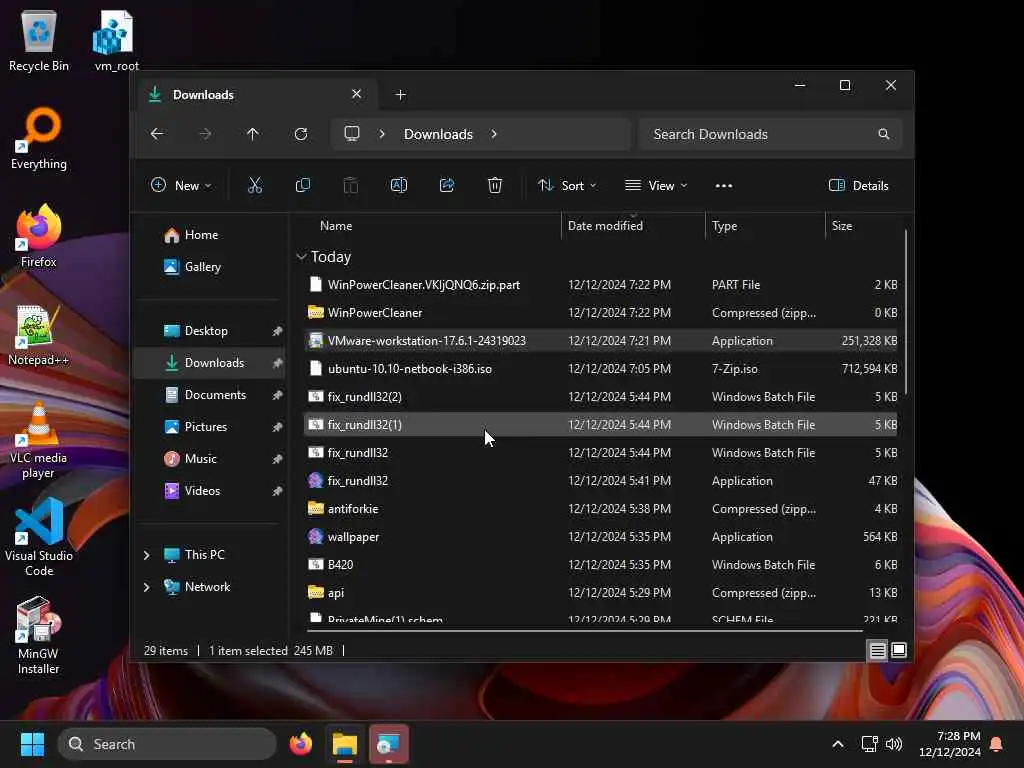Screen dimensions: 1024x768
Task: Show hidden system tray icons
Action: (x=838, y=744)
